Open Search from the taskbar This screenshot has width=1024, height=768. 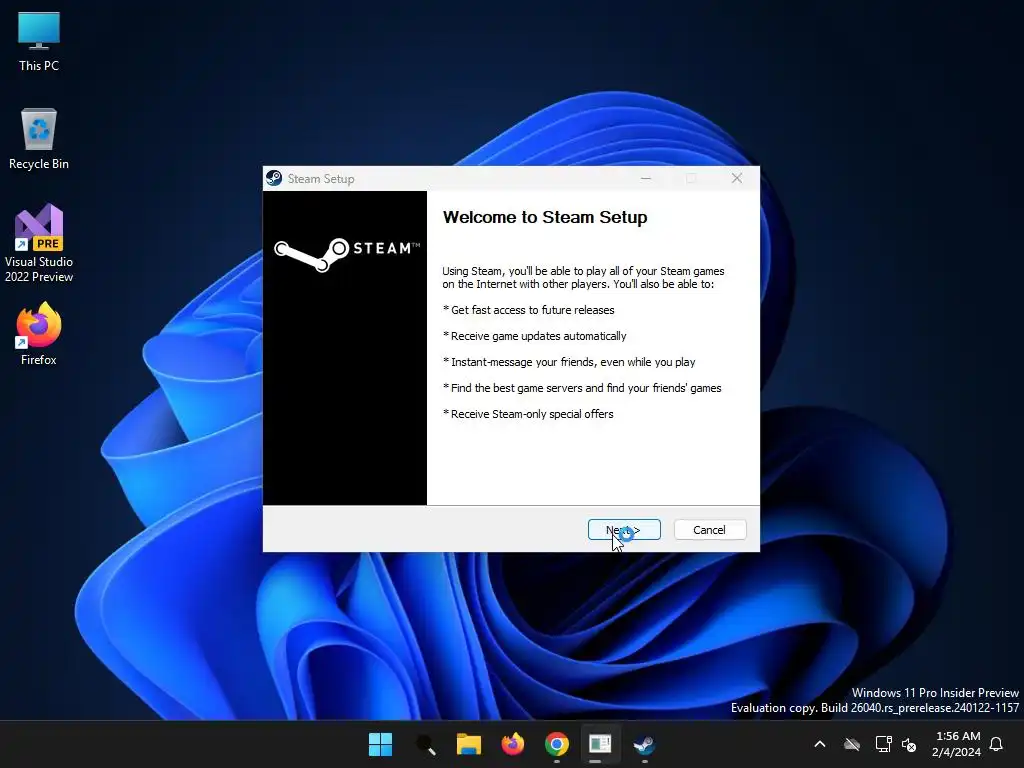[425, 744]
